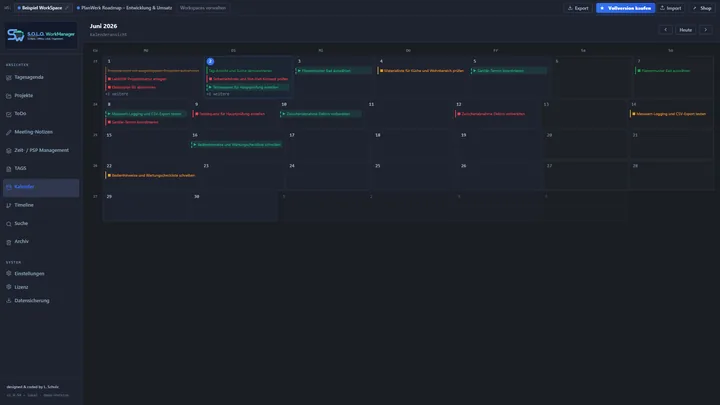Image resolution: width=720 pixels, height=405 pixels.
Task: Click the Shop arrow icon
Action: tap(695, 8)
